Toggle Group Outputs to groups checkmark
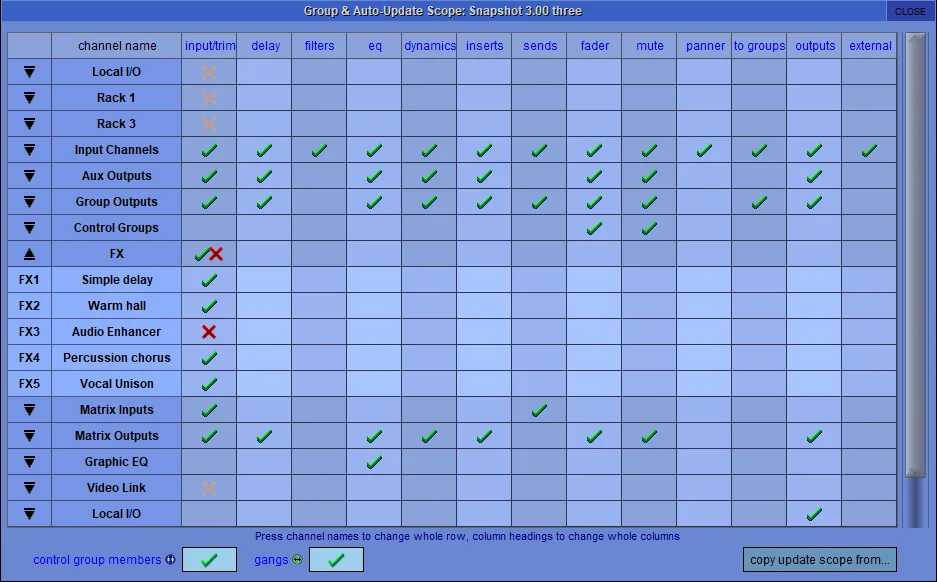This screenshot has height=582, width=937. pyautogui.click(x=760, y=202)
